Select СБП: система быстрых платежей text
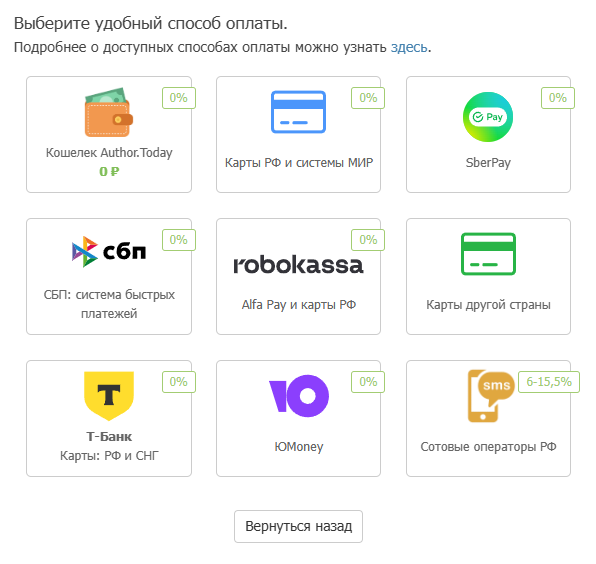 109,304
